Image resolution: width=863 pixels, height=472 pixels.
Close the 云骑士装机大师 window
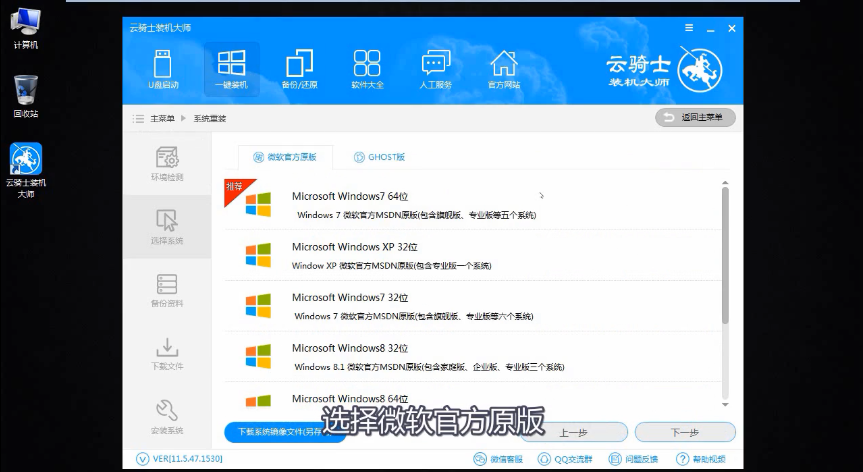(x=732, y=28)
